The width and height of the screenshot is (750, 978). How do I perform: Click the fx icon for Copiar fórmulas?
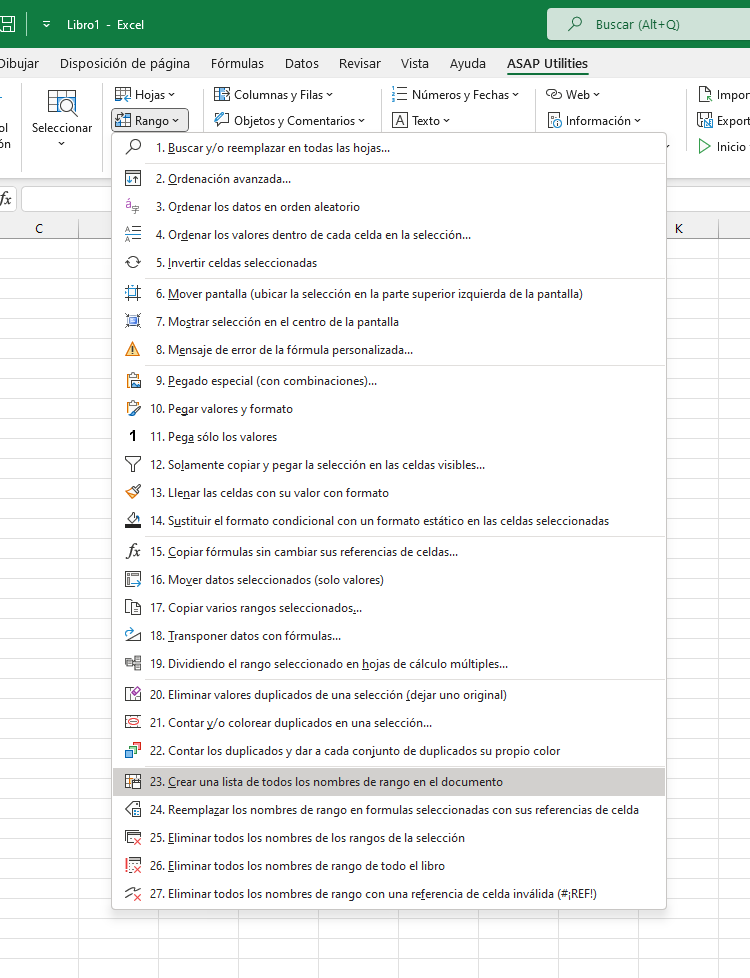click(133, 551)
